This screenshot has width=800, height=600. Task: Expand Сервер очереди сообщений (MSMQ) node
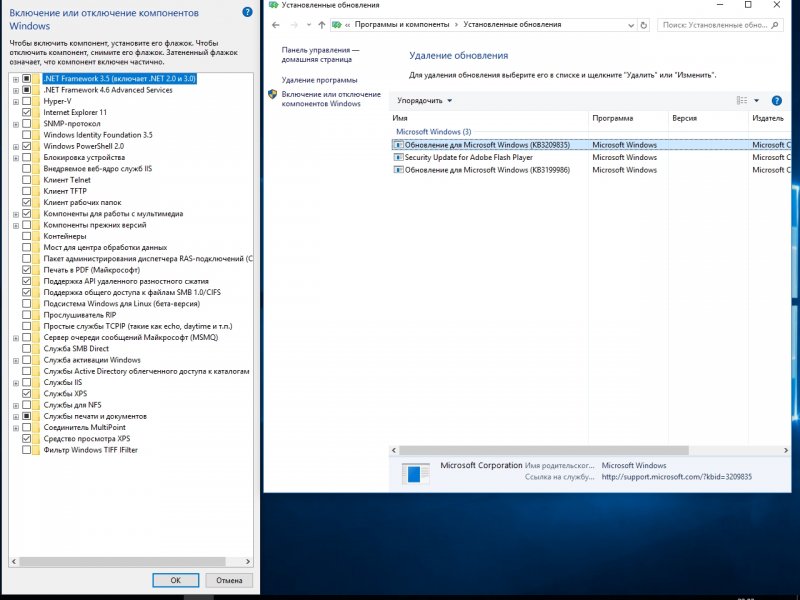coord(16,338)
